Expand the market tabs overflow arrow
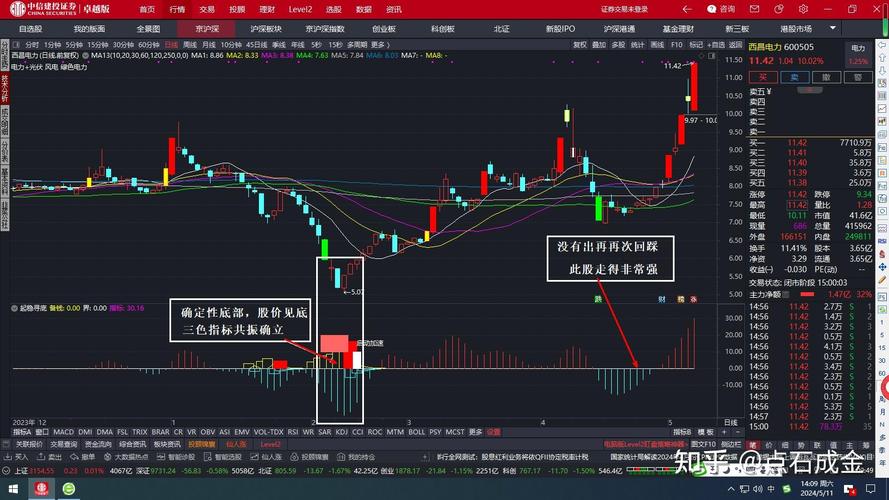The image size is (889, 500). 833,28
